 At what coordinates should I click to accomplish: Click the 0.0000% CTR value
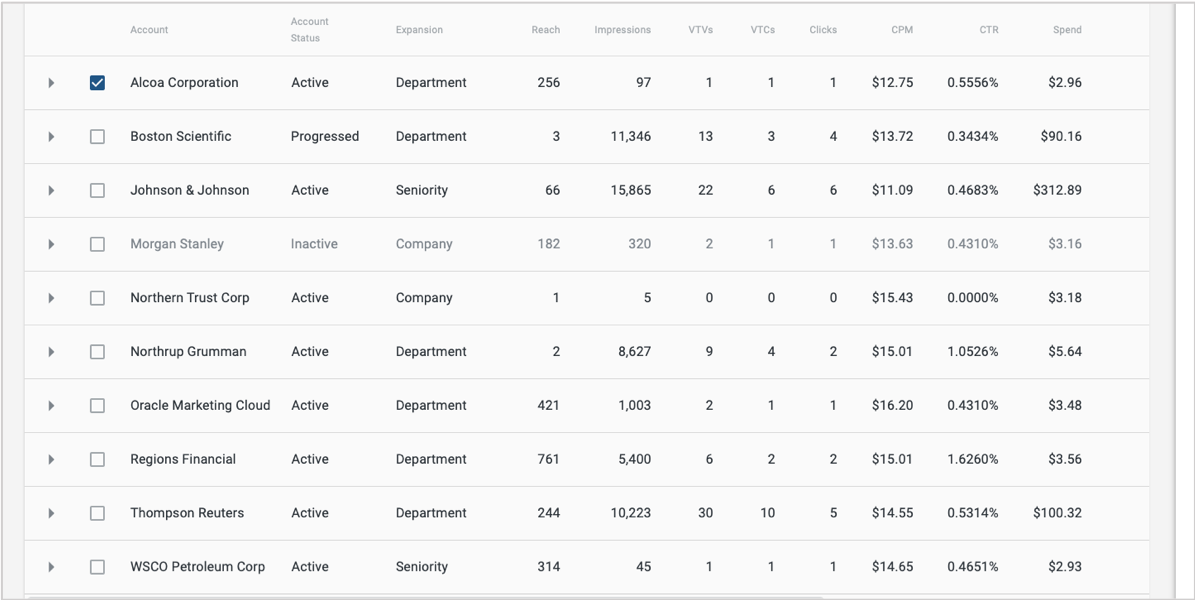tap(972, 298)
